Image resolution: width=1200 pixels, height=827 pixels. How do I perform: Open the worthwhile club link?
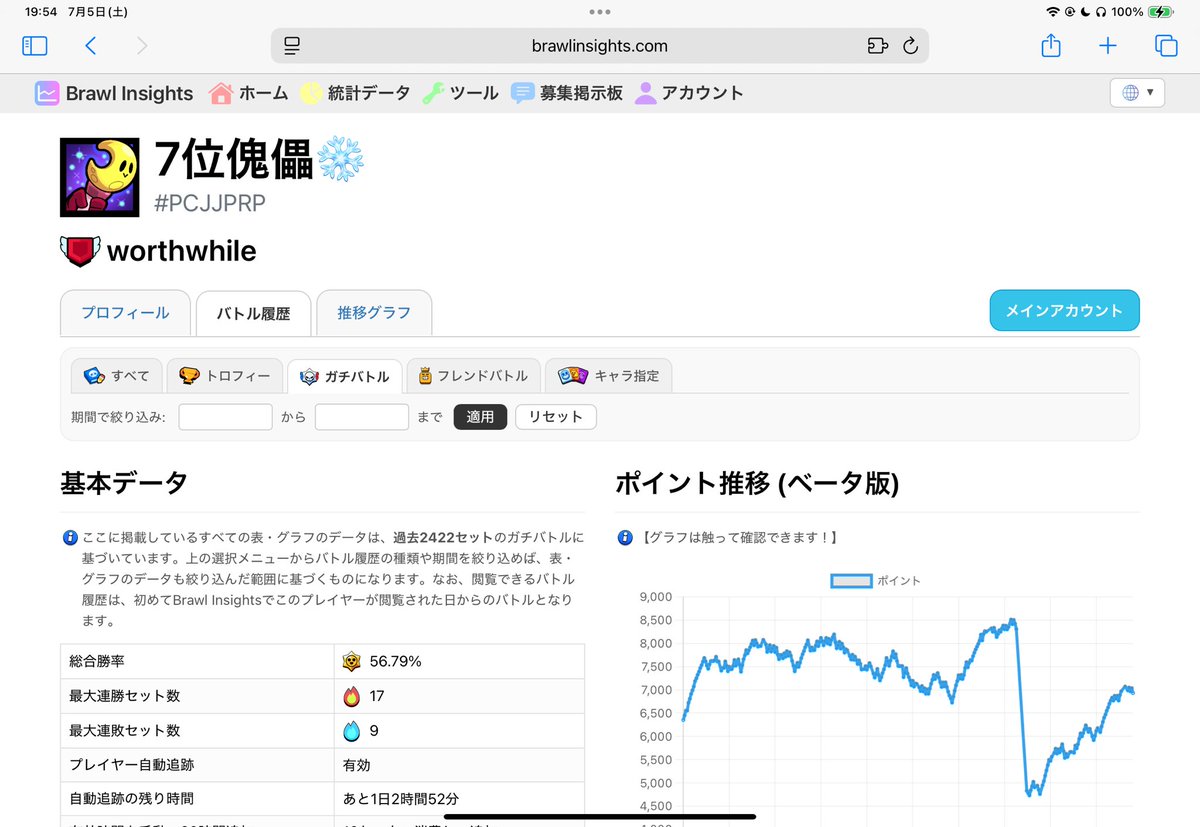pos(181,251)
